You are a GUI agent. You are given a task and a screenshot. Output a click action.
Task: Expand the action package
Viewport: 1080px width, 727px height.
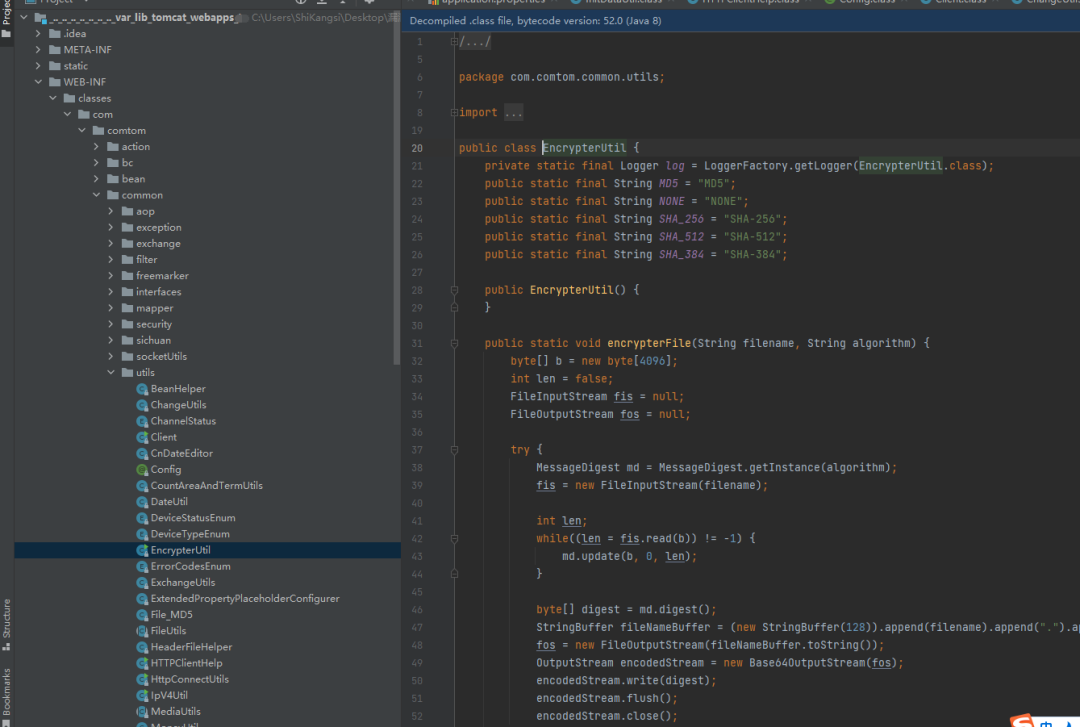(x=96, y=147)
